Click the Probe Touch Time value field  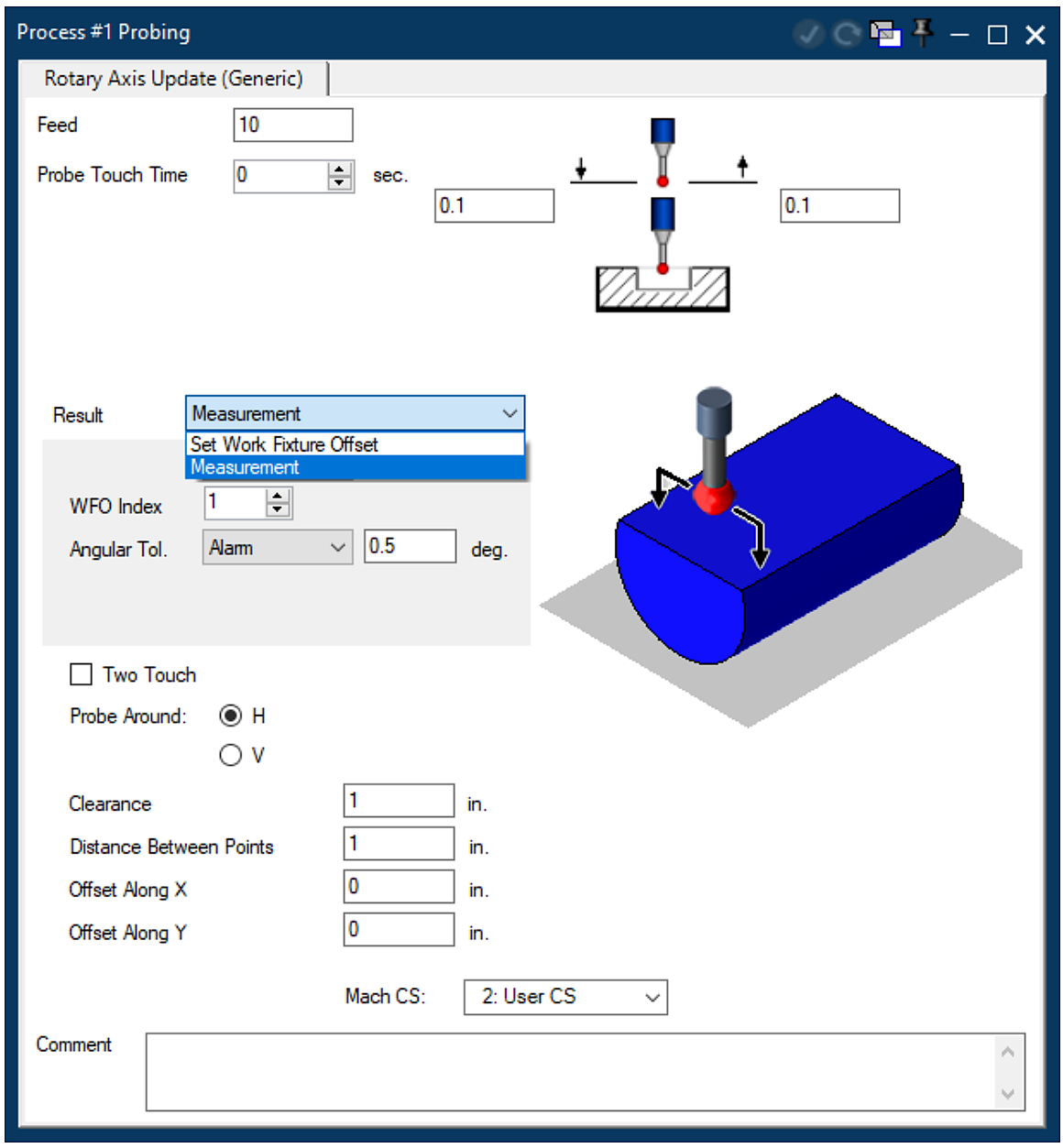click(280, 175)
